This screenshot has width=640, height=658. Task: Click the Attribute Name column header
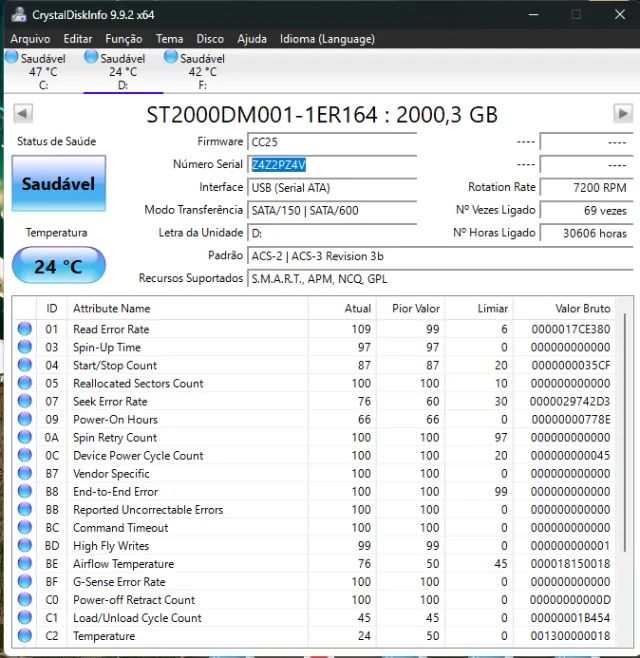click(187, 308)
